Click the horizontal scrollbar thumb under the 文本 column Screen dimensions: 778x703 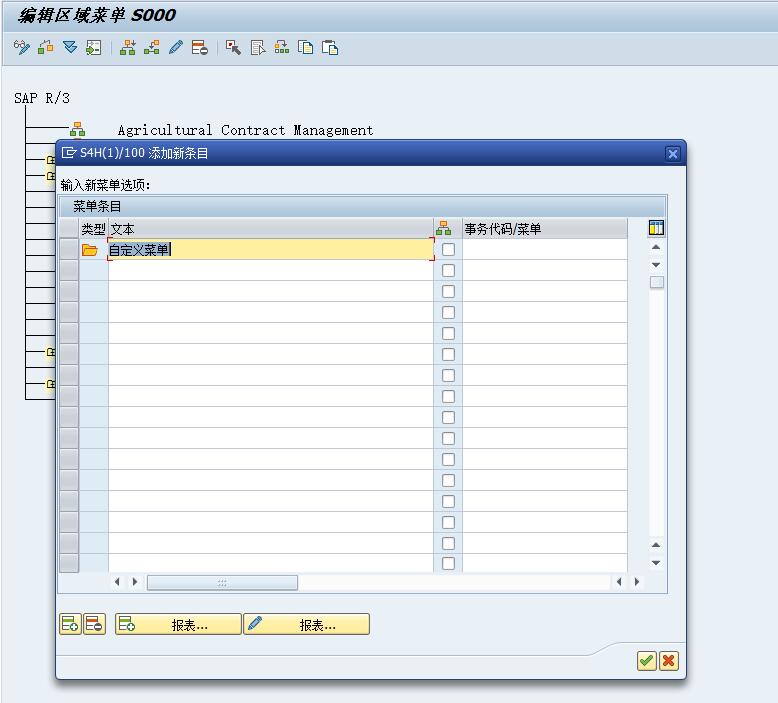222,582
